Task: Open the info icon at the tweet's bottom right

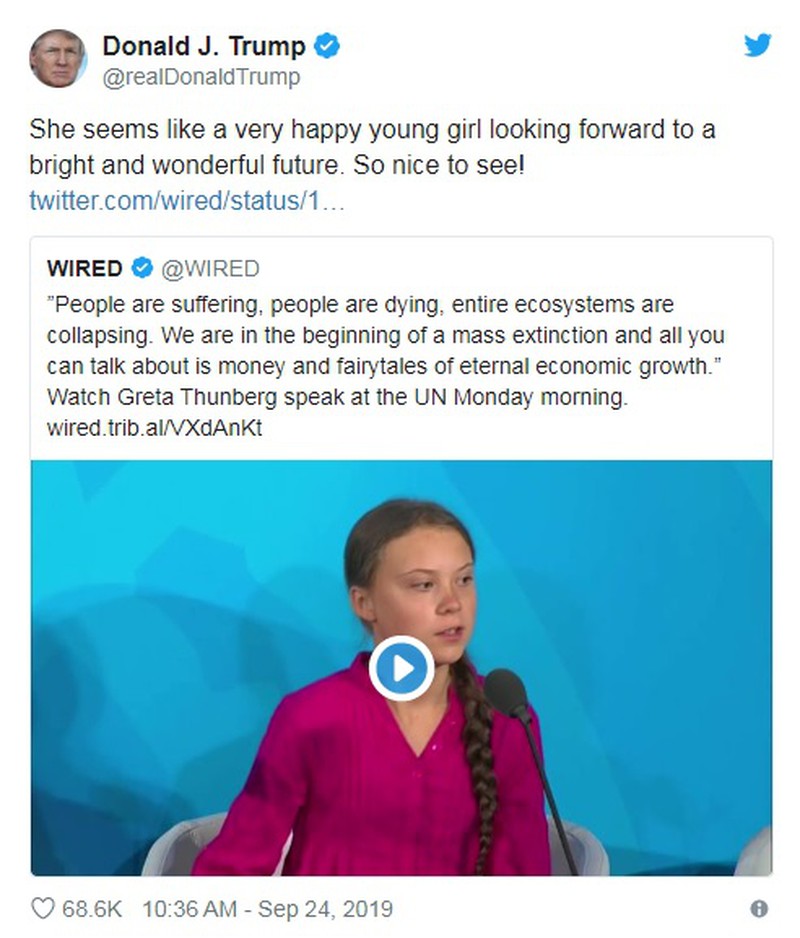Action: click(x=759, y=908)
